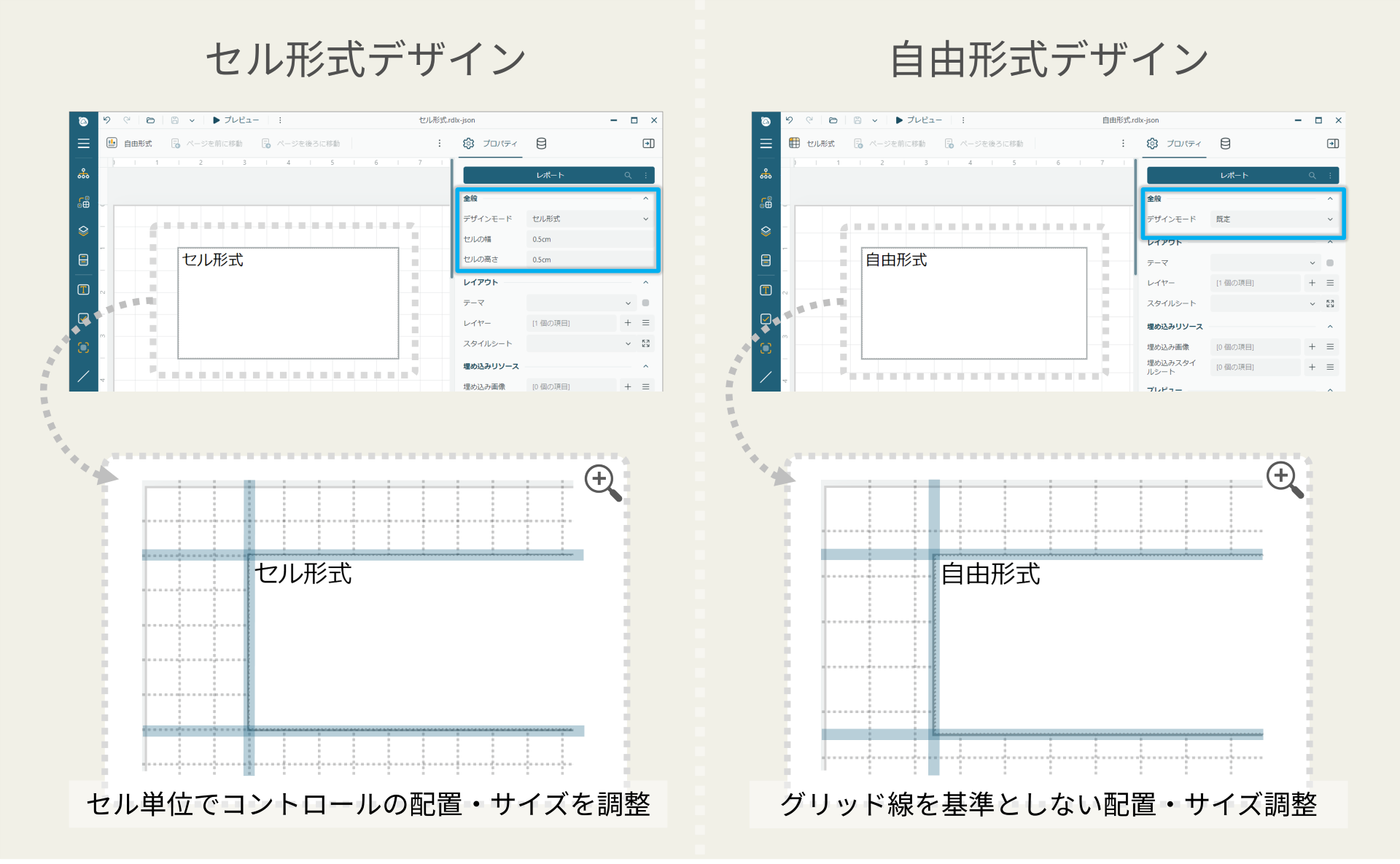The width and height of the screenshot is (1400, 864).
Task: Open the デザインモード dropdown showing セル形式
Action: click(589, 219)
